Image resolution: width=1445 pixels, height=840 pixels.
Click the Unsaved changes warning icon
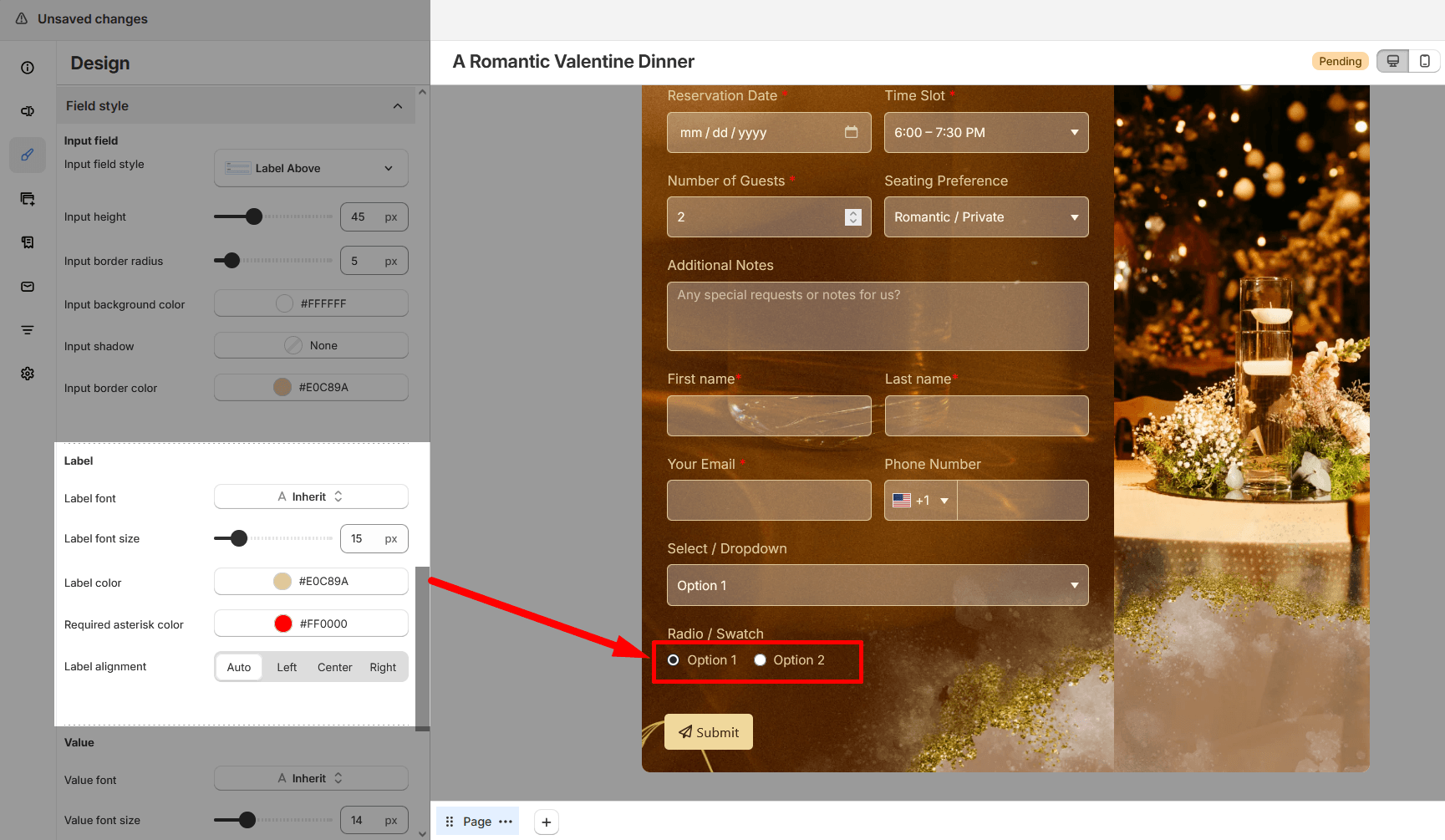[x=22, y=18]
